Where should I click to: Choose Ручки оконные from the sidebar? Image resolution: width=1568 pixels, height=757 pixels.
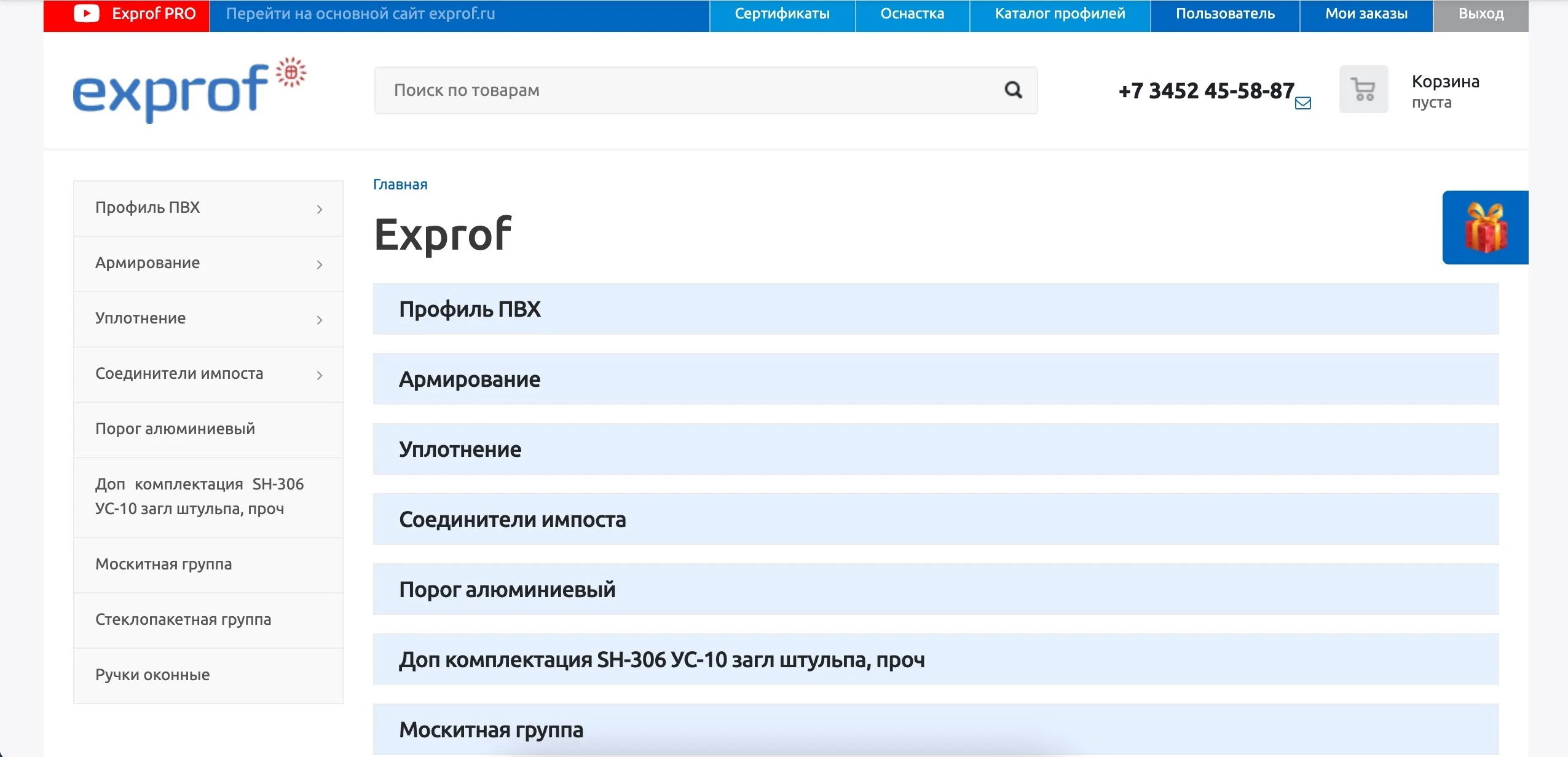pos(152,675)
